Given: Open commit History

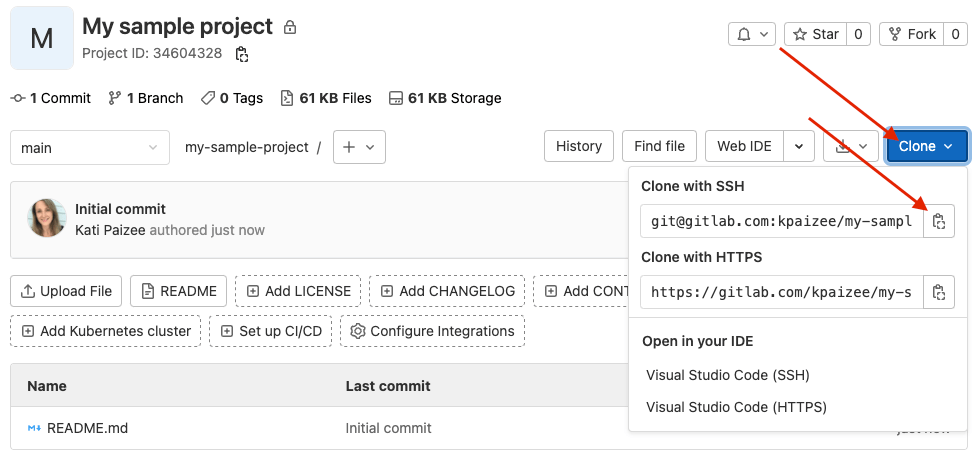Looking at the screenshot, I should click(x=578, y=146).
